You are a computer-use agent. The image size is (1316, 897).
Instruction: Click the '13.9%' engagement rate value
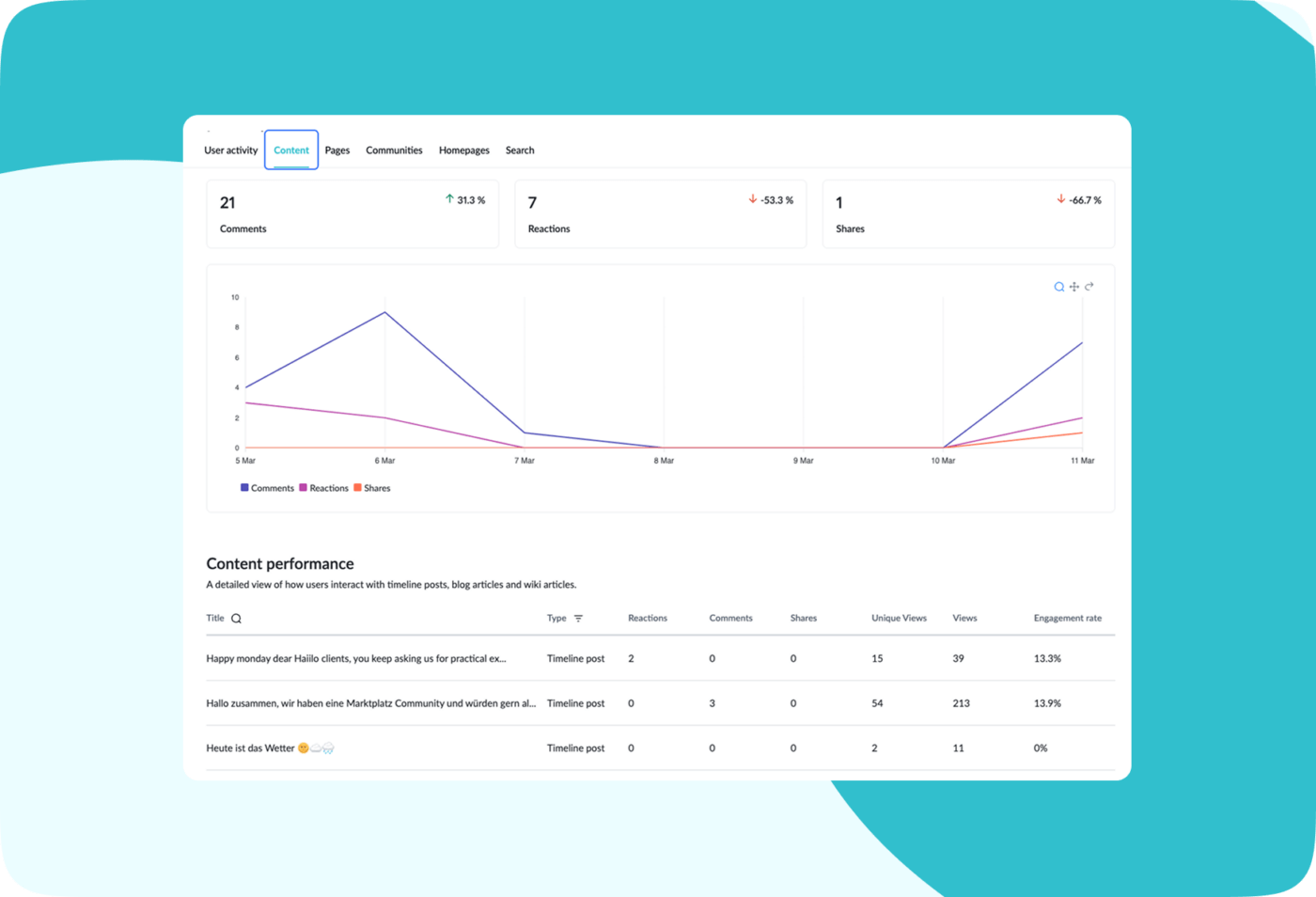tap(1047, 703)
